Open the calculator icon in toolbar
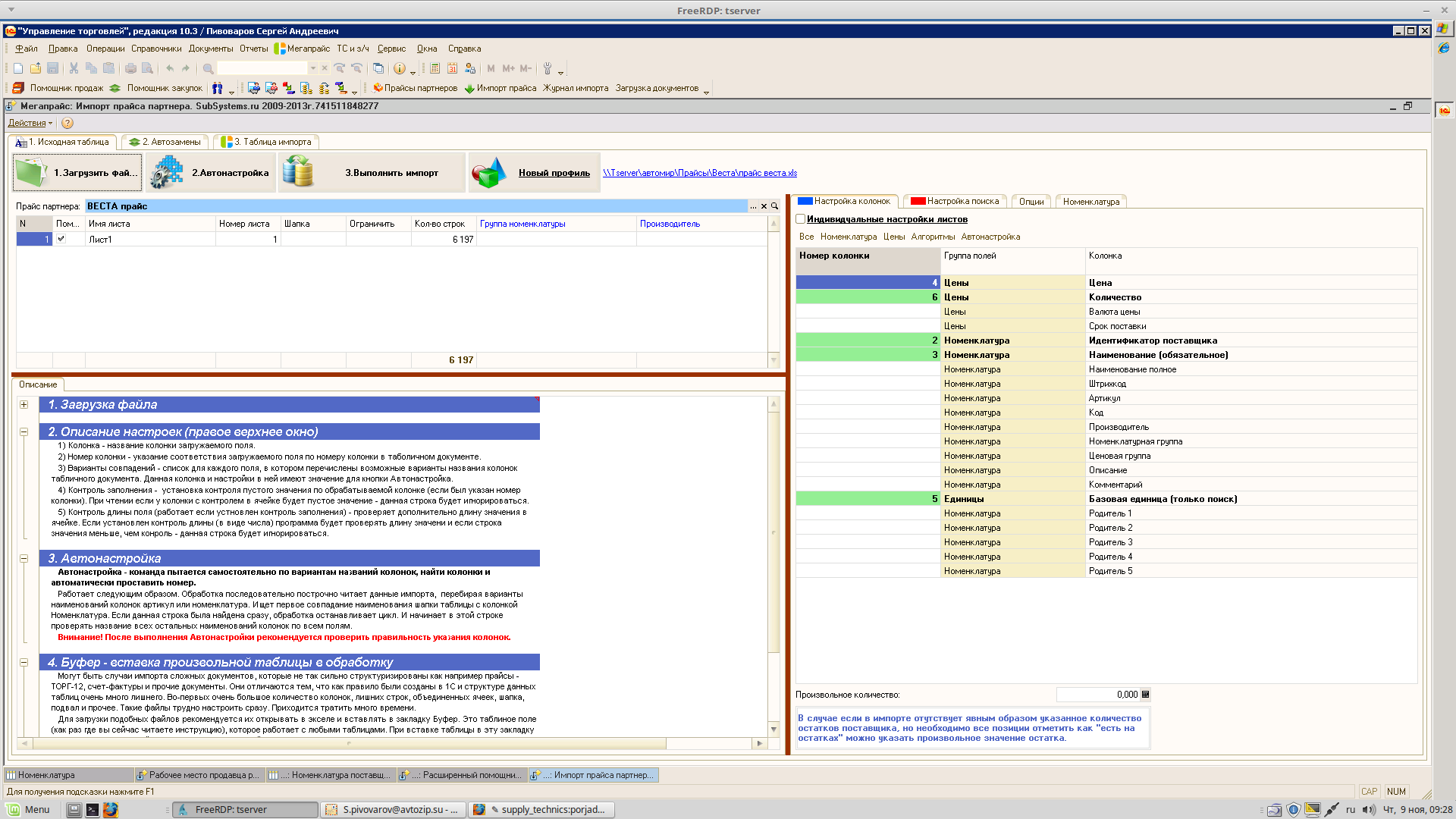Screen dimensions: 1456x819 pos(435,68)
